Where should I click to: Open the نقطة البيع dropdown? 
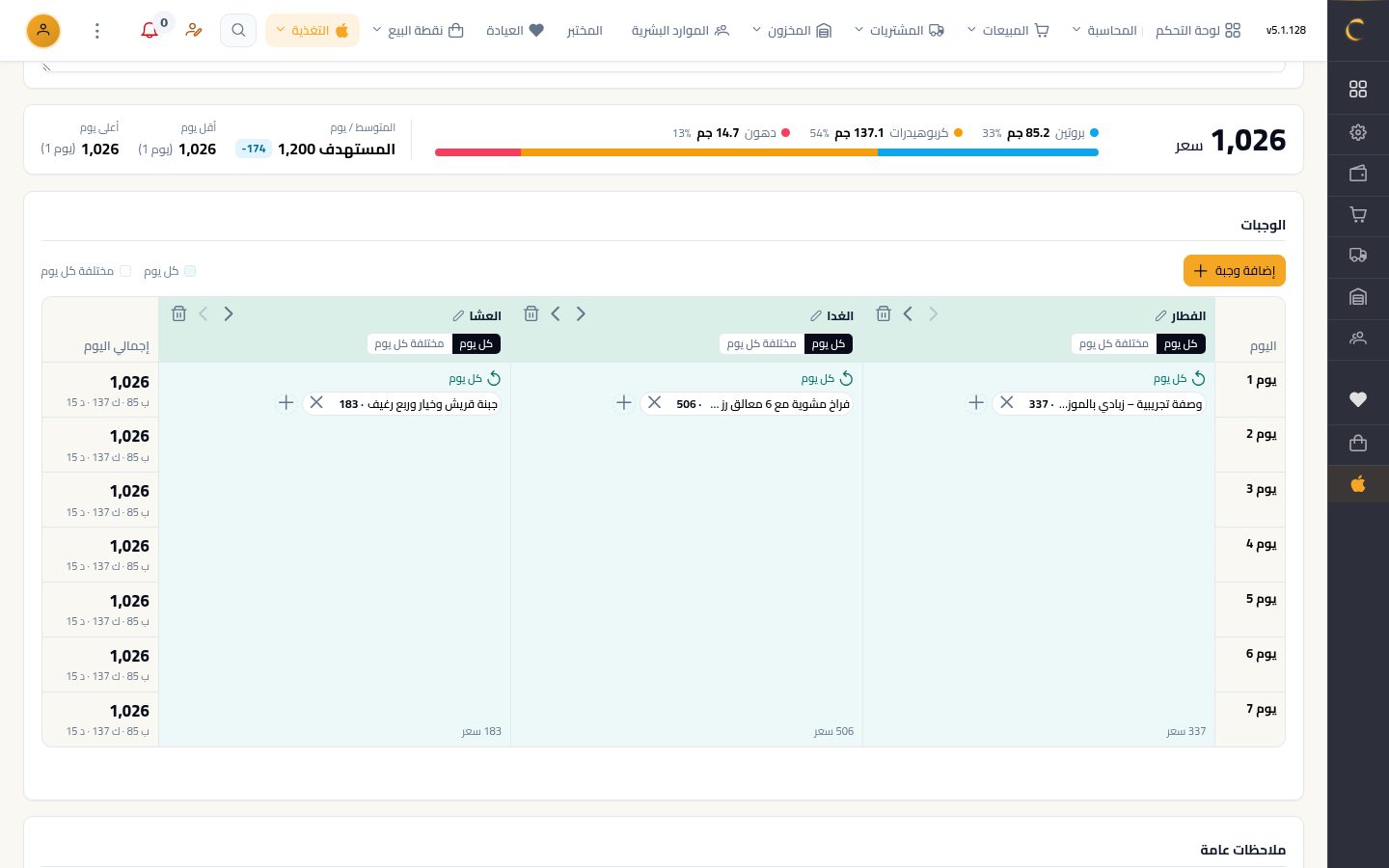coord(418,31)
